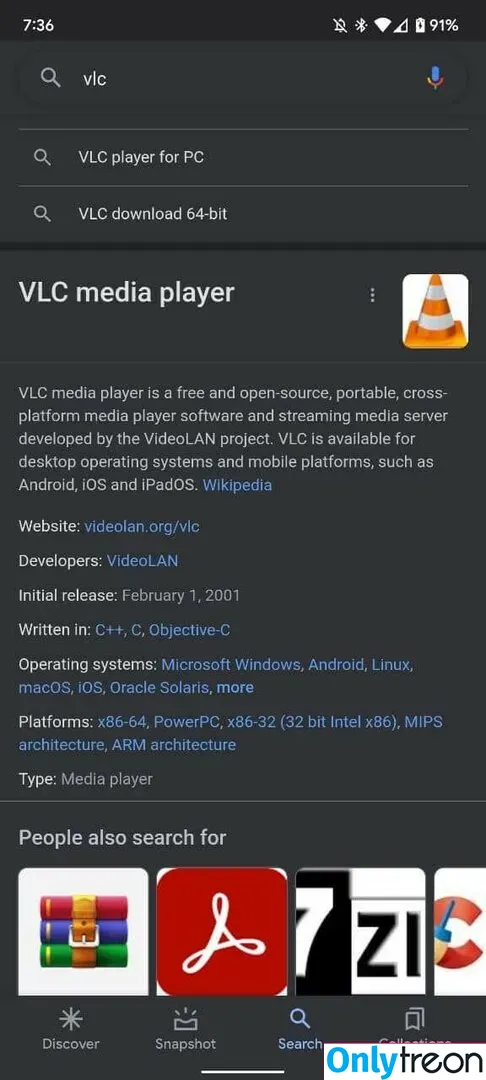Image resolution: width=486 pixels, height=1080 pixels.
Task: Select the 7-Zip thumbnail
Action: click(361, 931)
